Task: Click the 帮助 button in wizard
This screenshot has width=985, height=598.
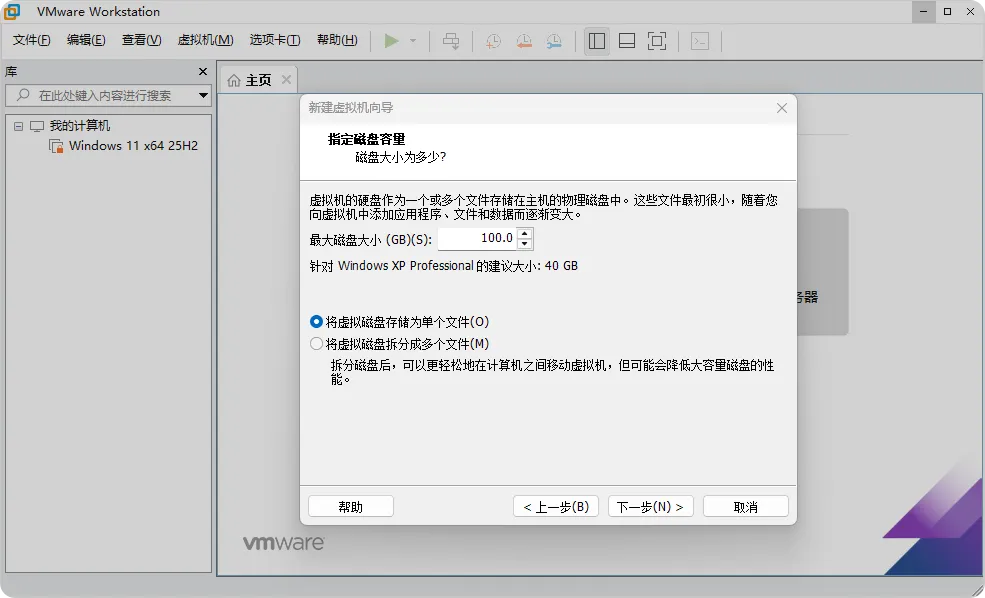Action: pos(351,506)
